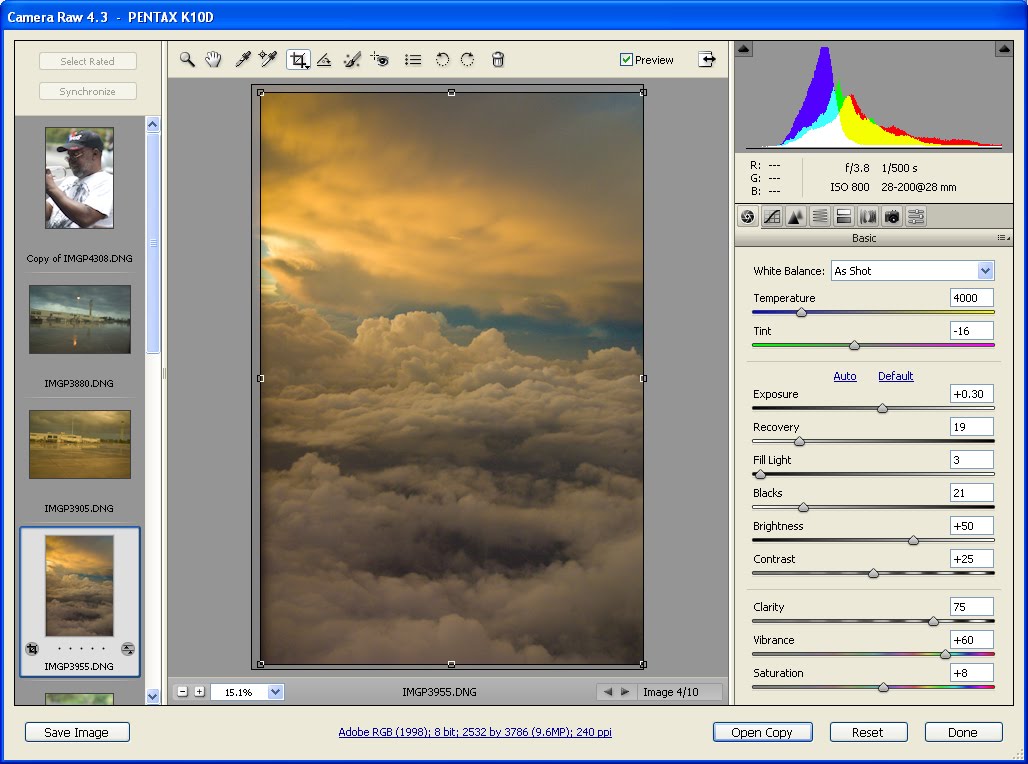Select the IMGP3905.DNG thumbnail
Viewport: 1028px width, 764px height.
80,445
